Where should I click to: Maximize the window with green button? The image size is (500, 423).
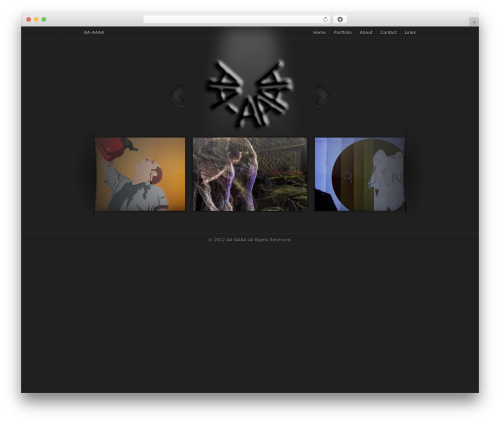point(44,19)
